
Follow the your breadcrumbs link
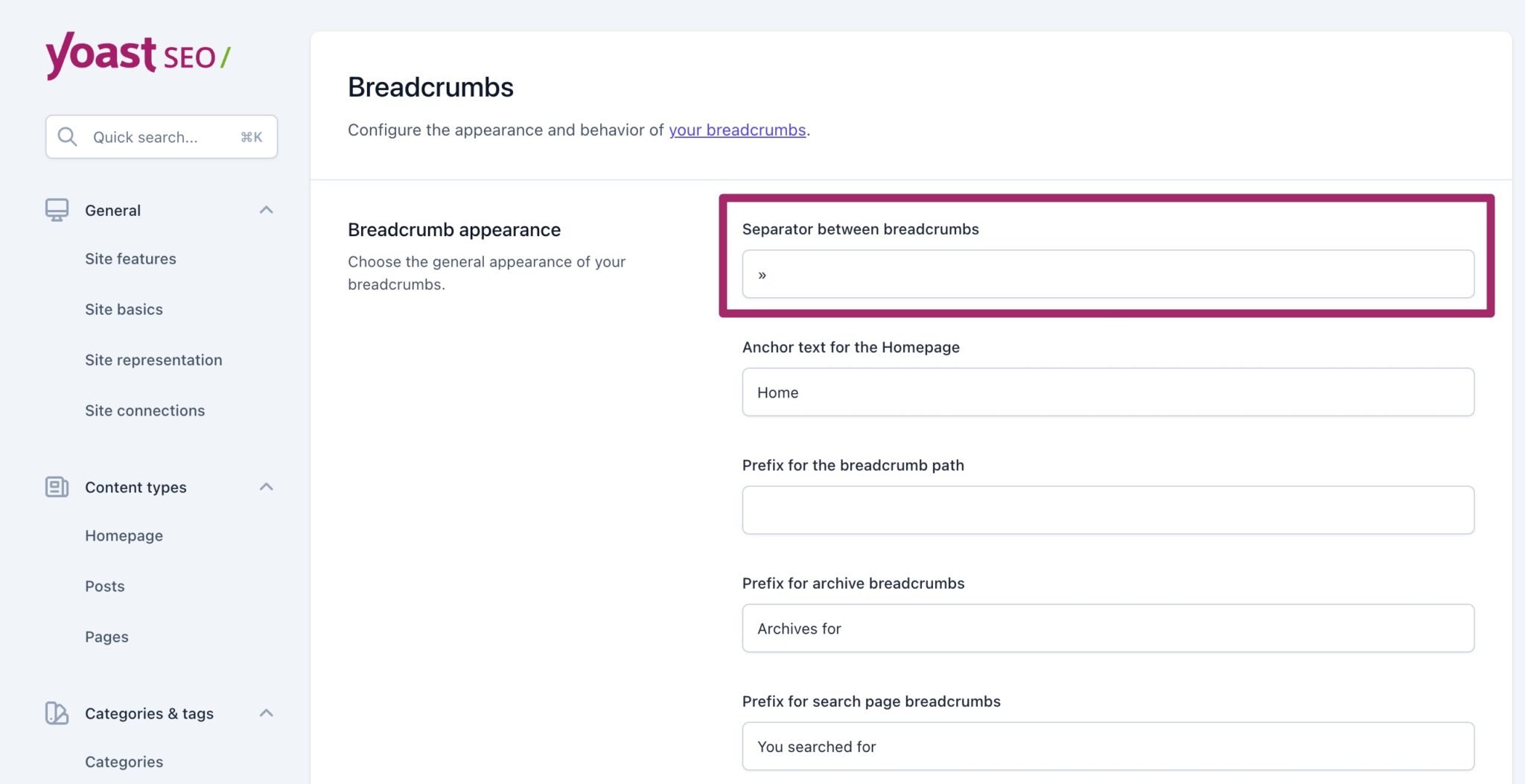(737, 130)
